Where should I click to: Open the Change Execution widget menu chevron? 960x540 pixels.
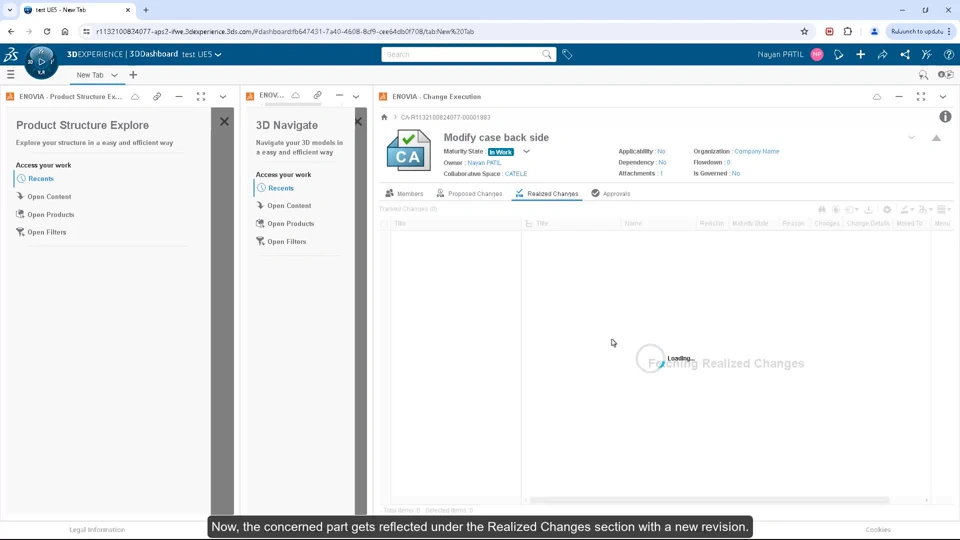(x=943, y=97)
